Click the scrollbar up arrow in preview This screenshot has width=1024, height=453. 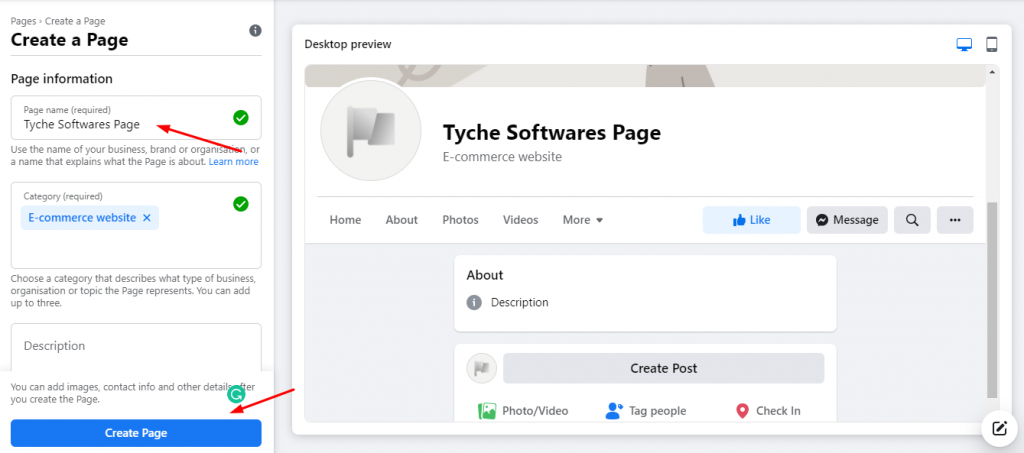(x=992, y=71)
